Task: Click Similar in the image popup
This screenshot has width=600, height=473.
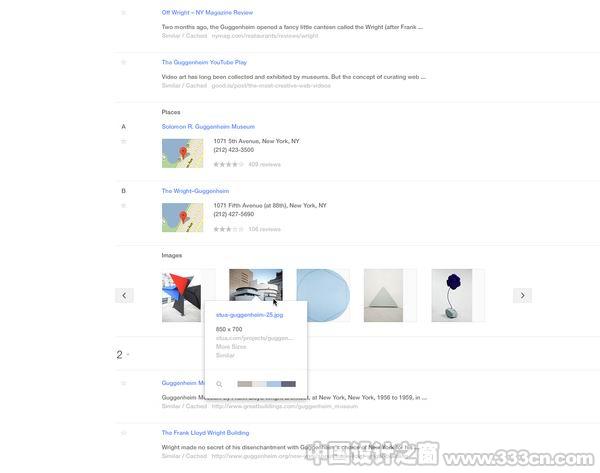Action: click(225, 355)
